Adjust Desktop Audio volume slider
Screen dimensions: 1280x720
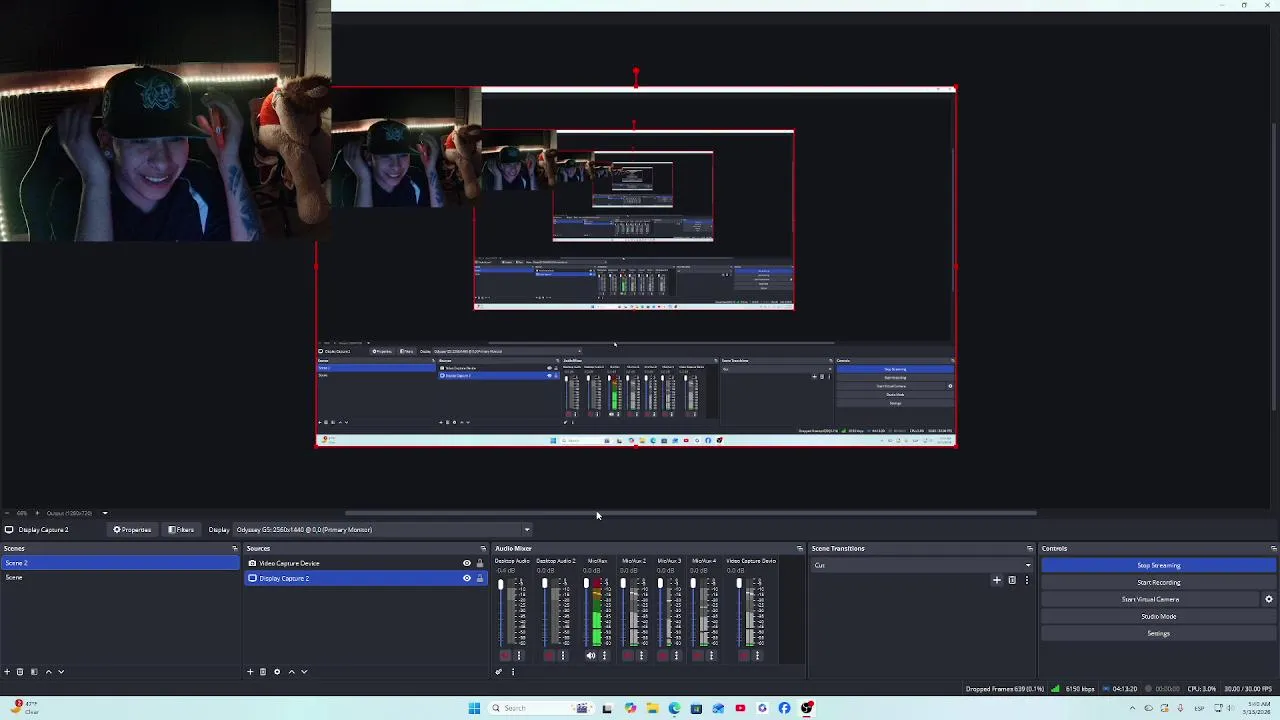tap(501, 612)
